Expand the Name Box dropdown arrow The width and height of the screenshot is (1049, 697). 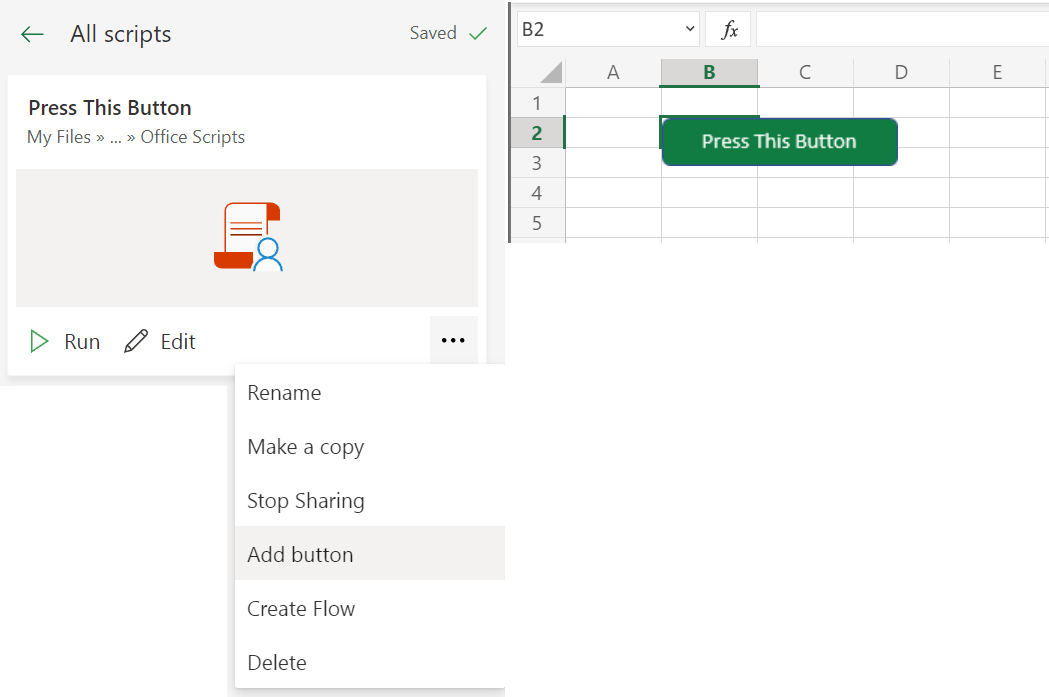coord(689,30)
